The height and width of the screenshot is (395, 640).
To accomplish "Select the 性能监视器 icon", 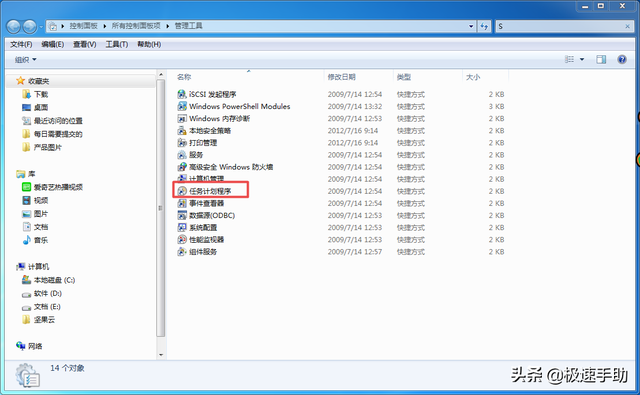I will pyautogui.click(x=182, y=240).
